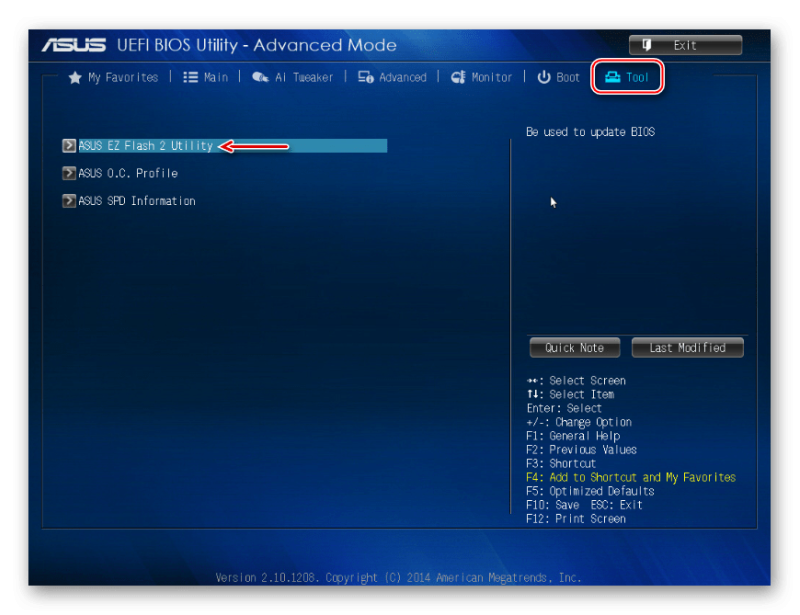Go to the Advanced tab

[x=392, y=78]
